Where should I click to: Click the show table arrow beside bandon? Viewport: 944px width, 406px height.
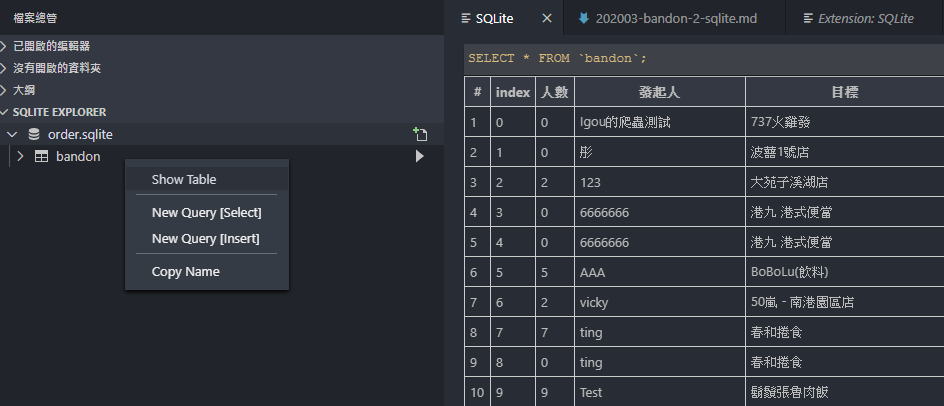(420, 157)
